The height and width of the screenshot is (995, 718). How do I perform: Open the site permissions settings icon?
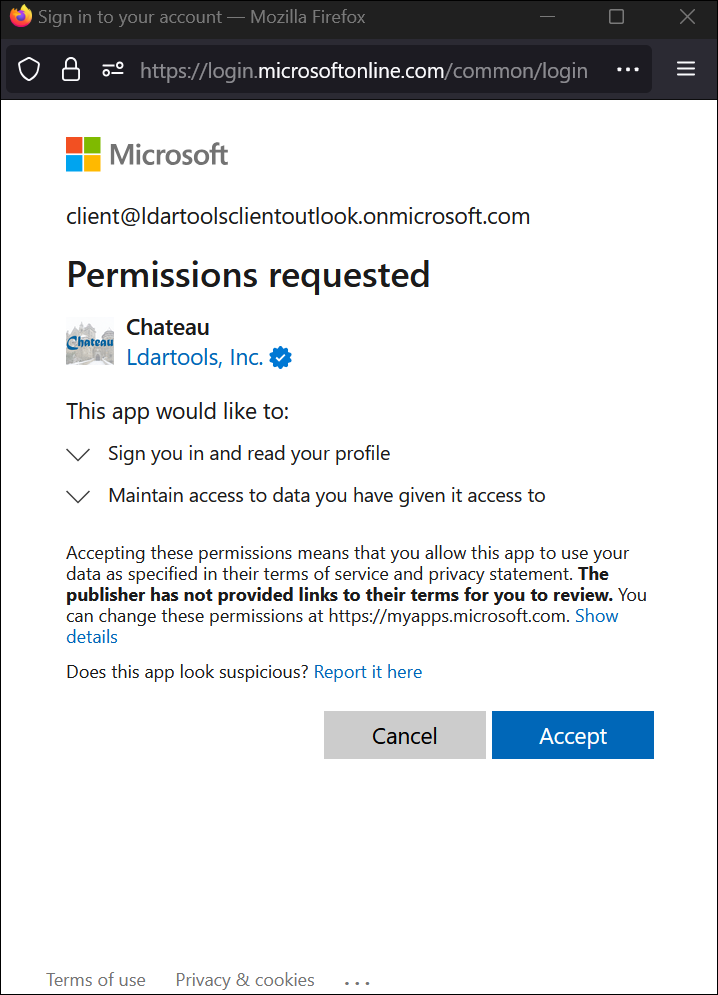point(113,70)
